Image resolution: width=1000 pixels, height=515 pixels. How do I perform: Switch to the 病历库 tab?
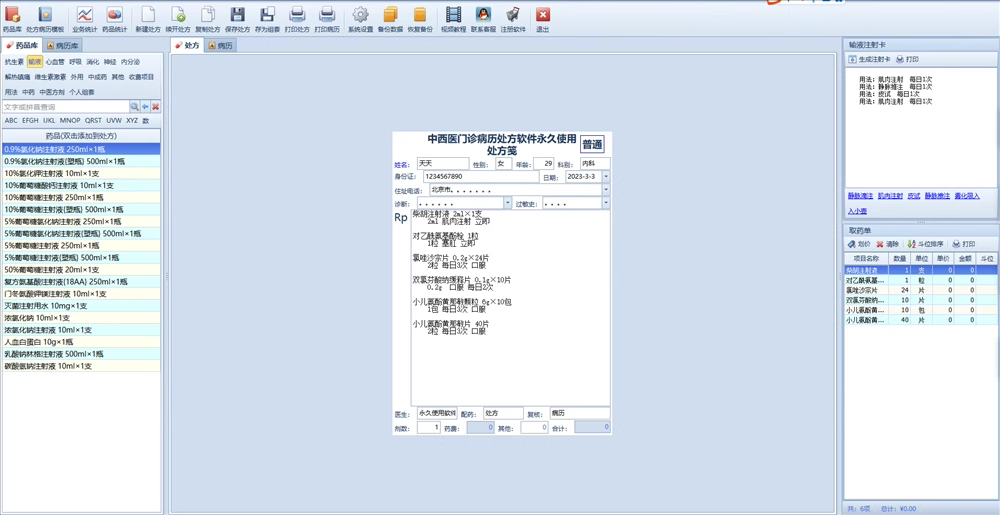(x=62, y=46)
